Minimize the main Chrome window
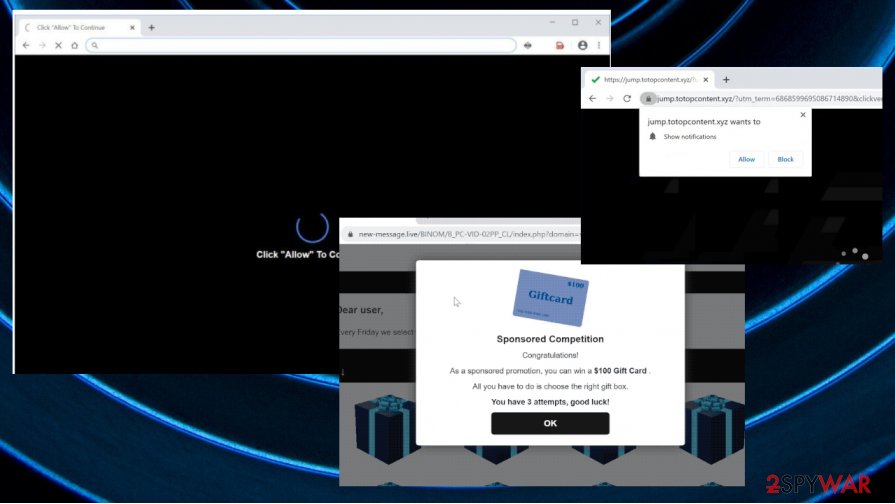This screenshot has height=504, width=895. point(552,22)
